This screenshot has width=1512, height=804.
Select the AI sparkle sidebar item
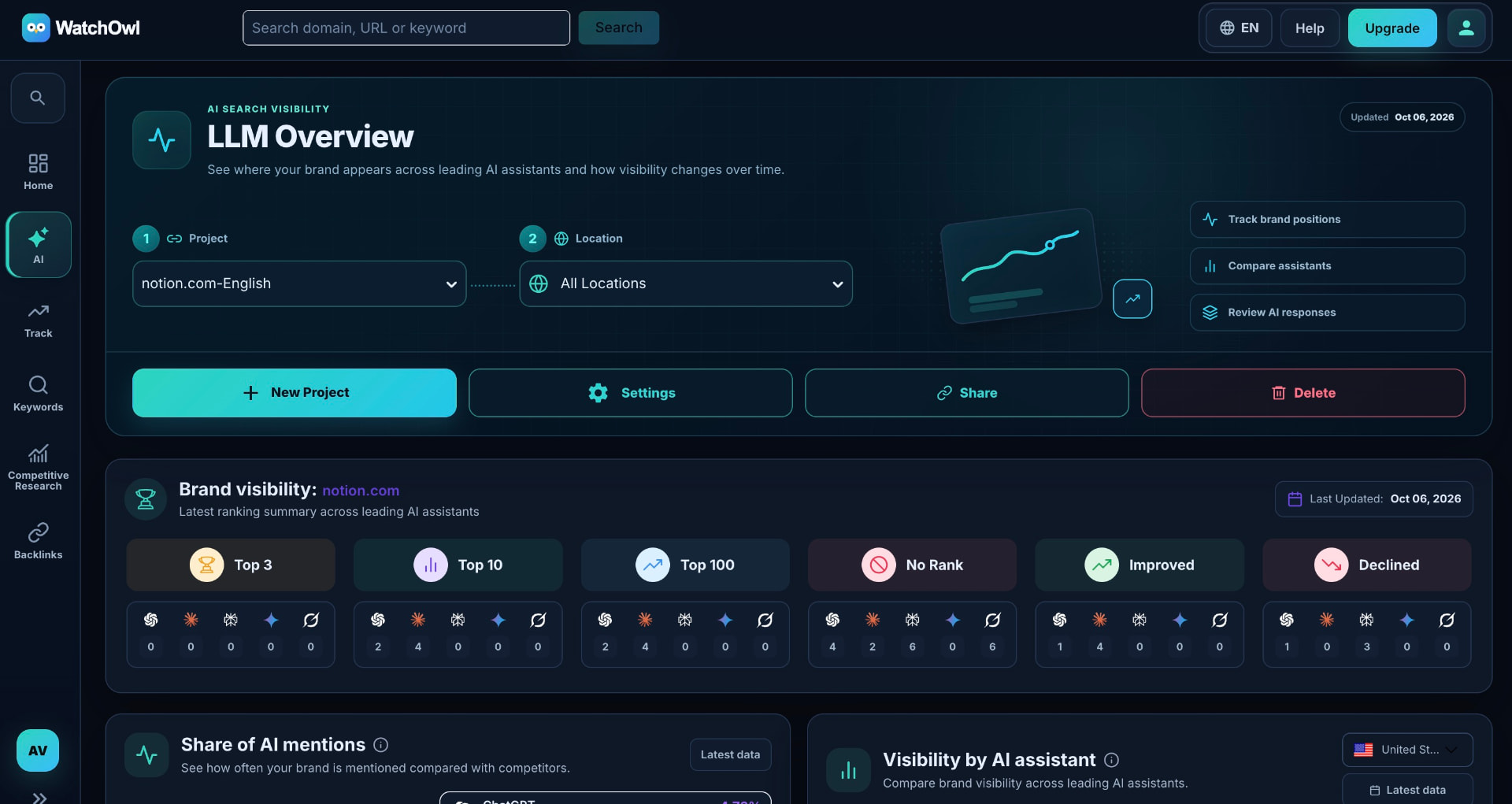[39, 245]
